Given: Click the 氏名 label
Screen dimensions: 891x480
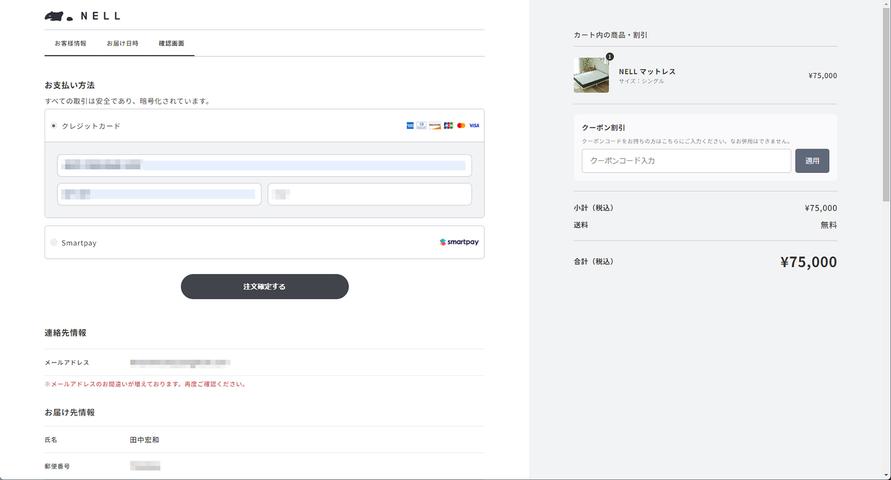Looking at the screenshot, I should point(51,440).
